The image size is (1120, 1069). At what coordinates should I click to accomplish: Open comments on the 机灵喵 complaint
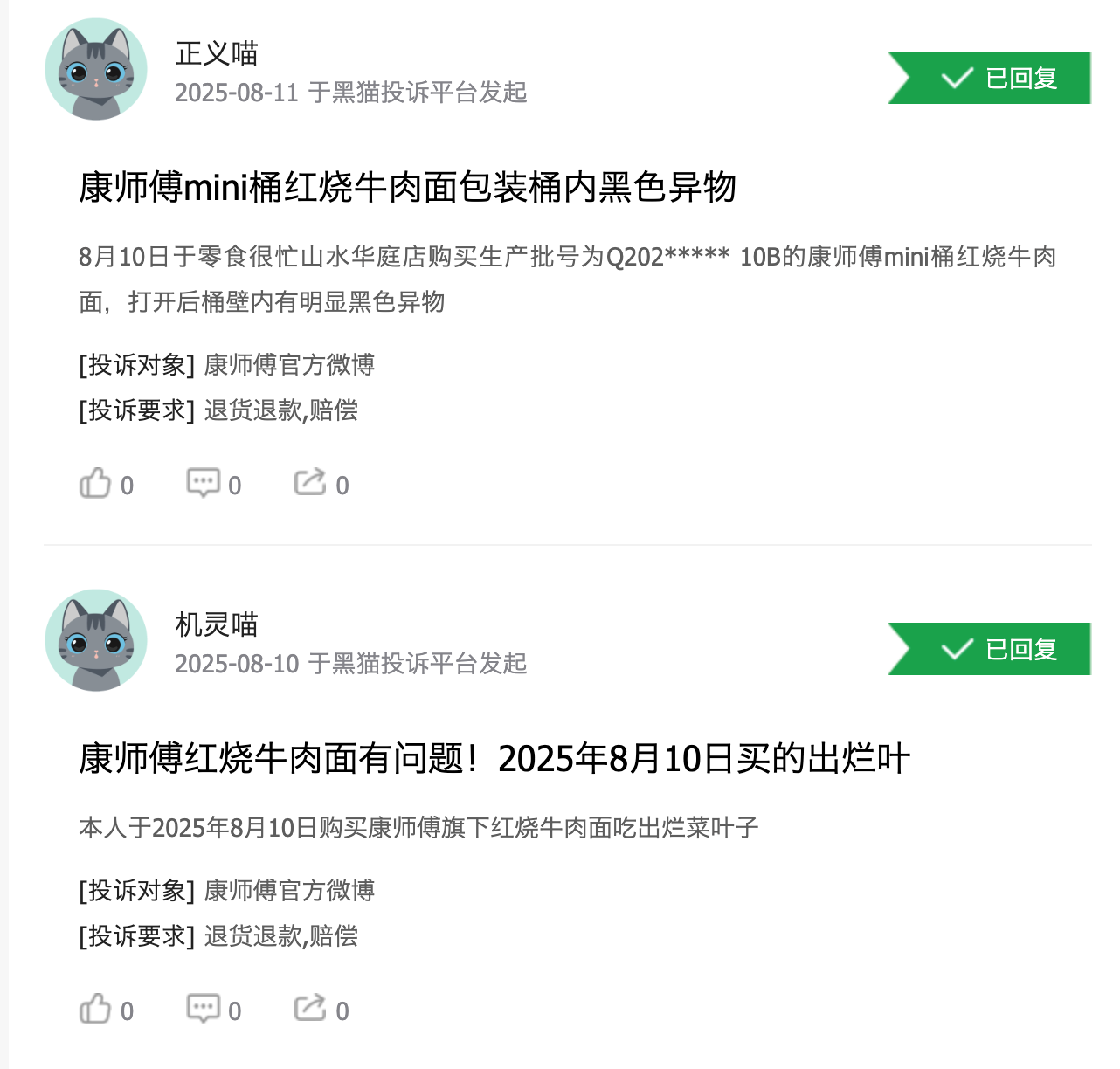point(213,1010)
